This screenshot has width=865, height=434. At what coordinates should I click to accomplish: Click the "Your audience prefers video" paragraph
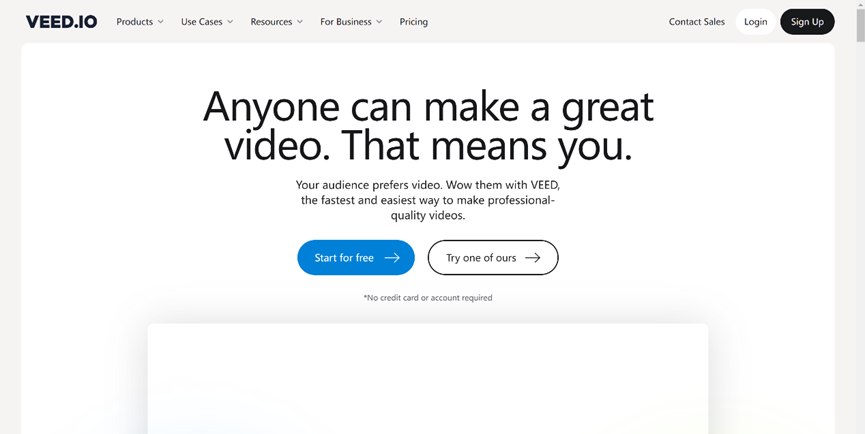(x=428, y=200)
